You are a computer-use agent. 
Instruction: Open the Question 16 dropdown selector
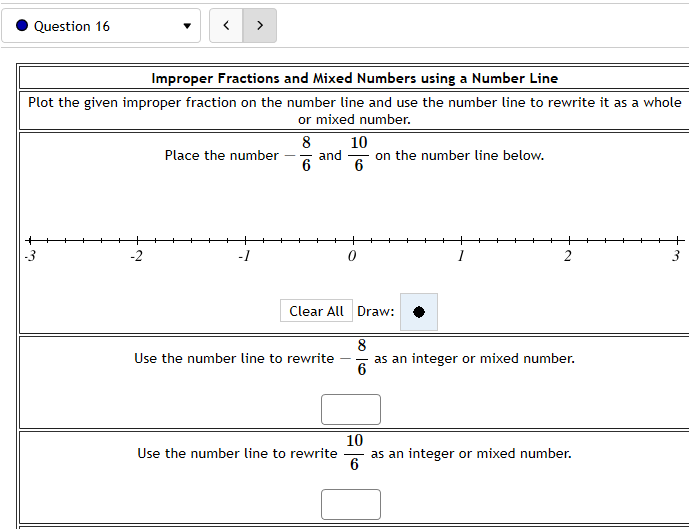point(100,26)
